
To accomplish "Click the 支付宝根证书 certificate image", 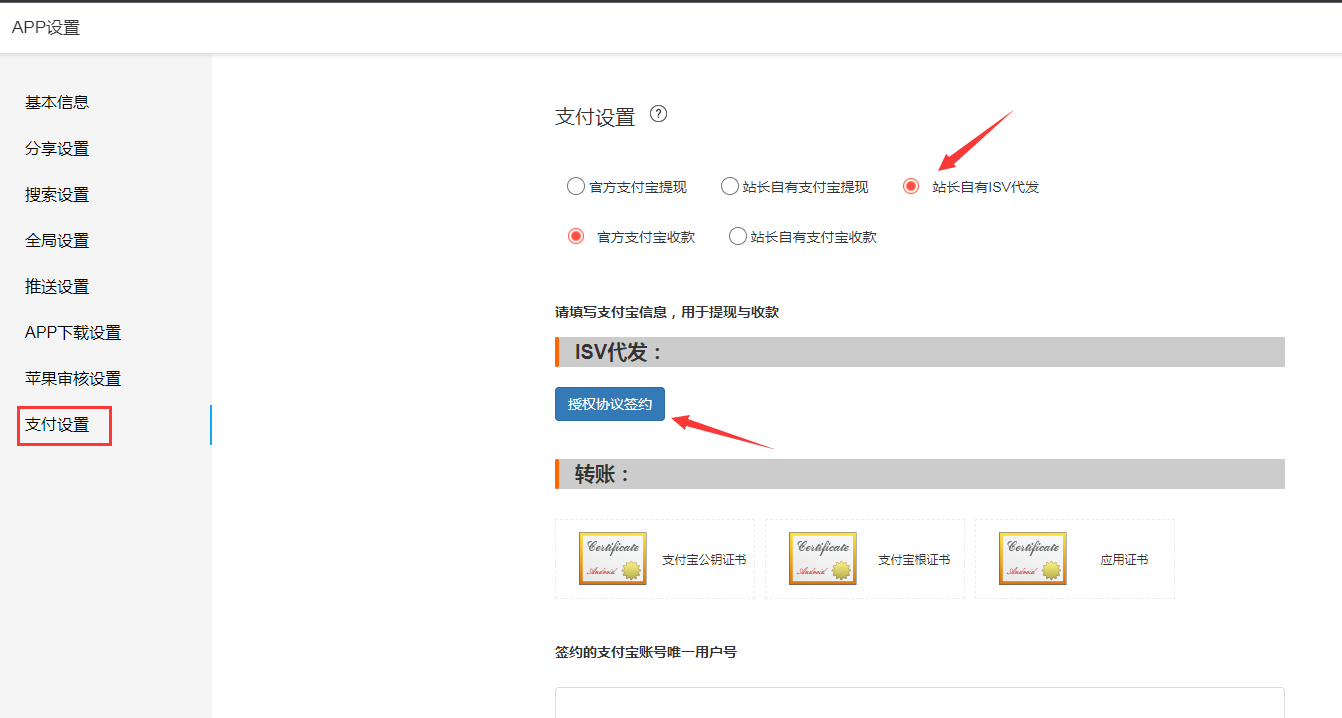I will pyautogui.click(x=823, y=558).
